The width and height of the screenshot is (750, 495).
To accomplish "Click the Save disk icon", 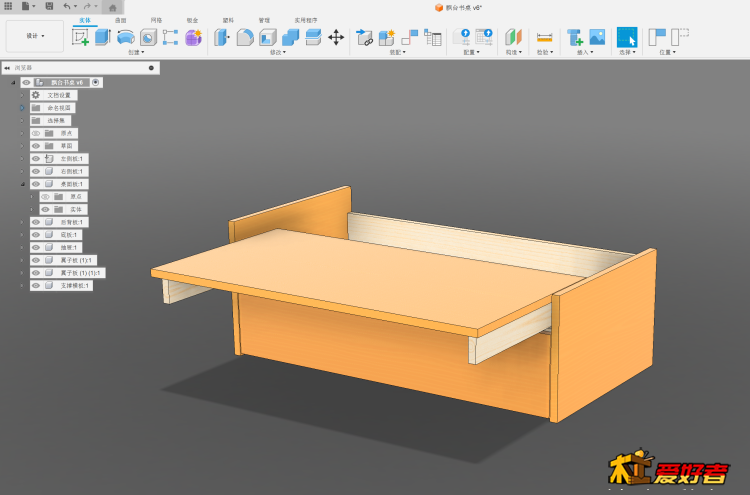I will click(x=49, y=6).
